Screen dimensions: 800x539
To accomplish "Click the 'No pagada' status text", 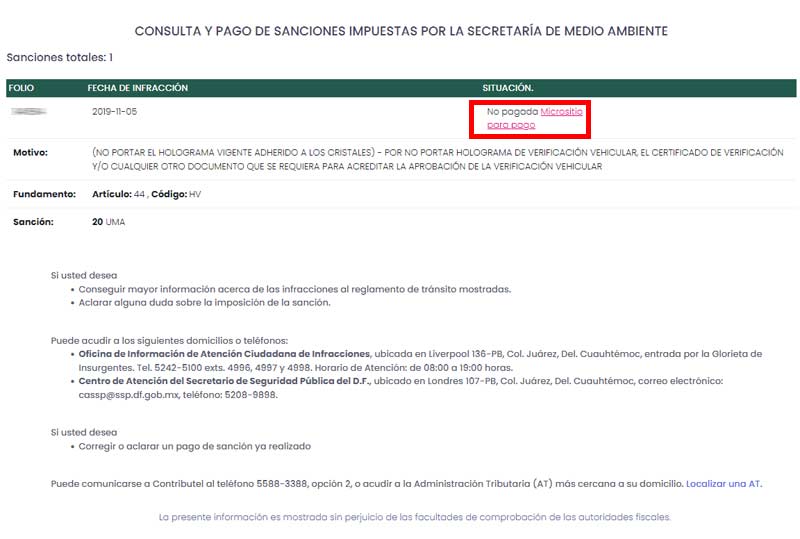I will (x=512, y=111).
